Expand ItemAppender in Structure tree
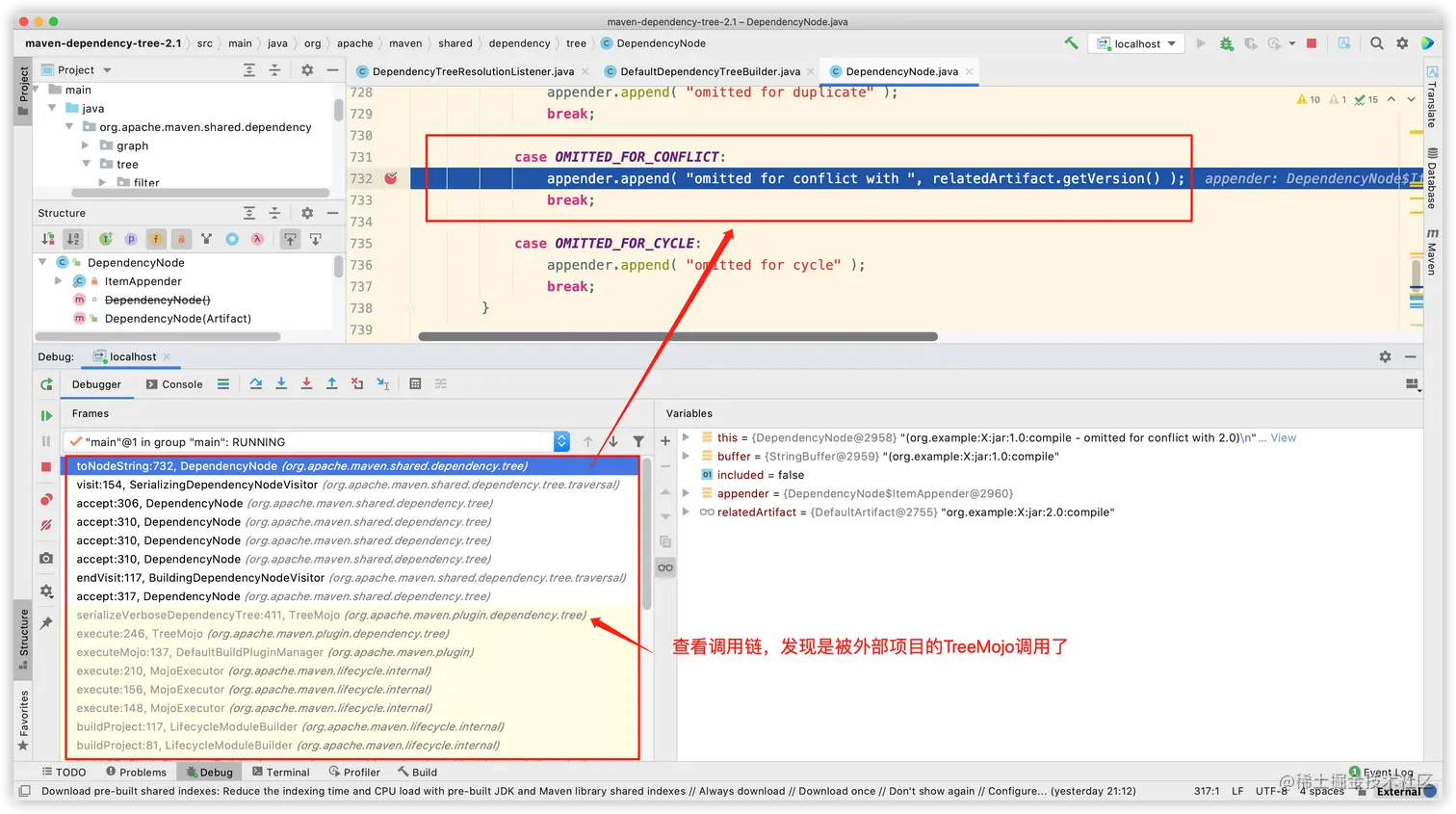Image resolution: width=1456 pixels, height=814 pixels. coord(58,281)
